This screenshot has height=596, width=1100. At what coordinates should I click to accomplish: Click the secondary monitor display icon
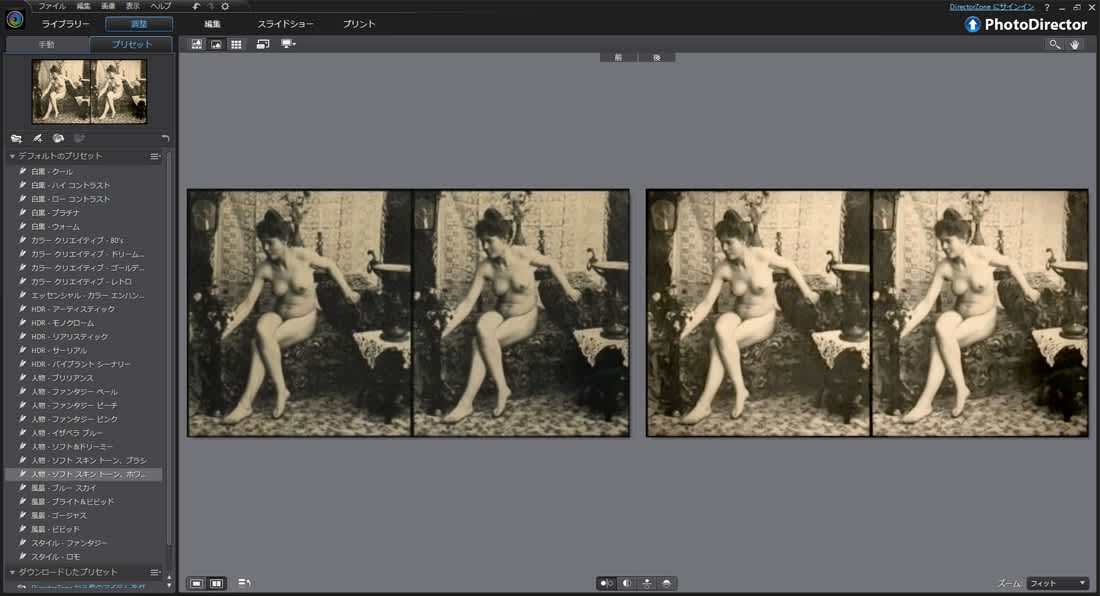click(x=288, y=45)
